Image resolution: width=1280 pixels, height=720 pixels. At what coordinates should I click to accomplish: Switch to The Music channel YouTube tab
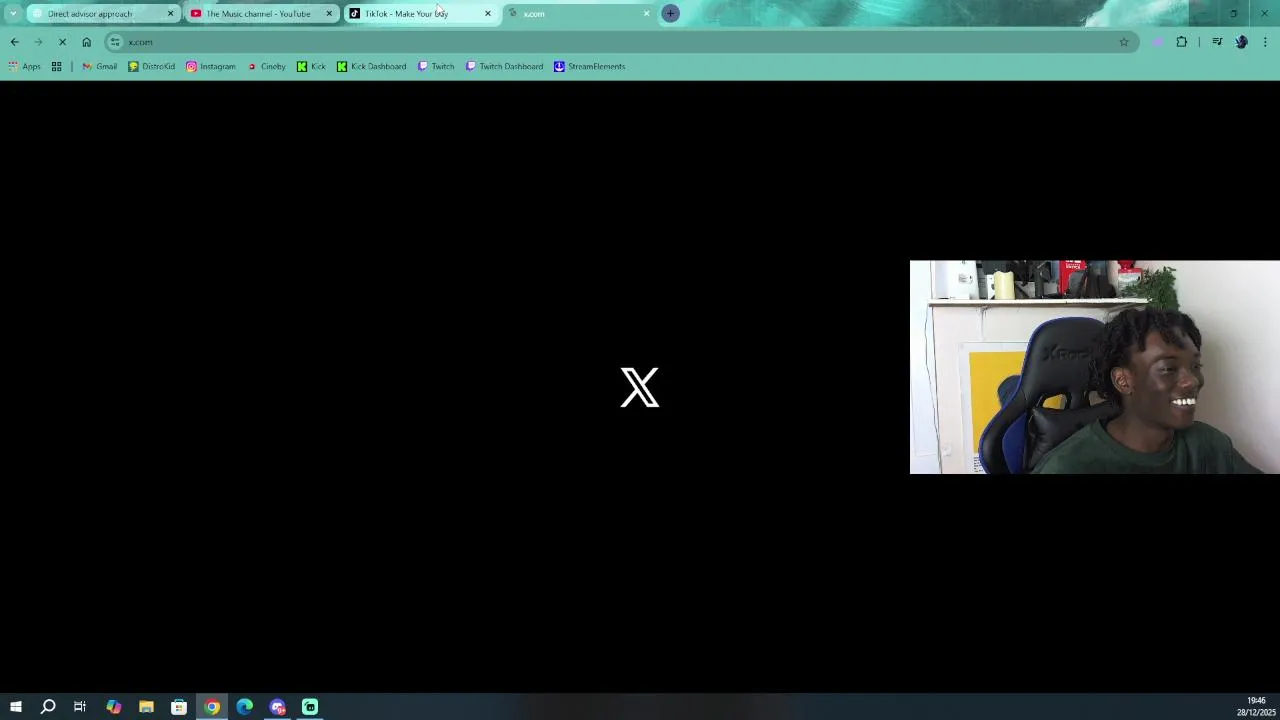(260, 13)
